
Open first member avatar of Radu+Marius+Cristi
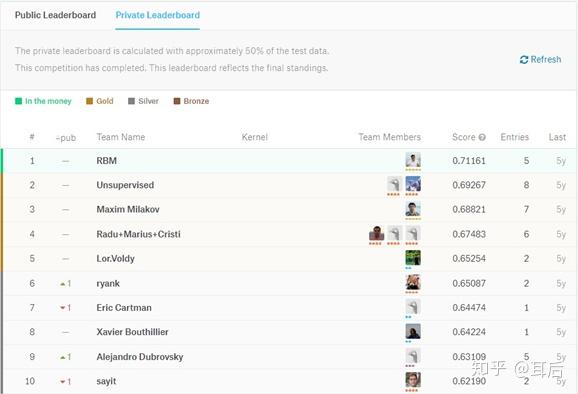[376, 233]
